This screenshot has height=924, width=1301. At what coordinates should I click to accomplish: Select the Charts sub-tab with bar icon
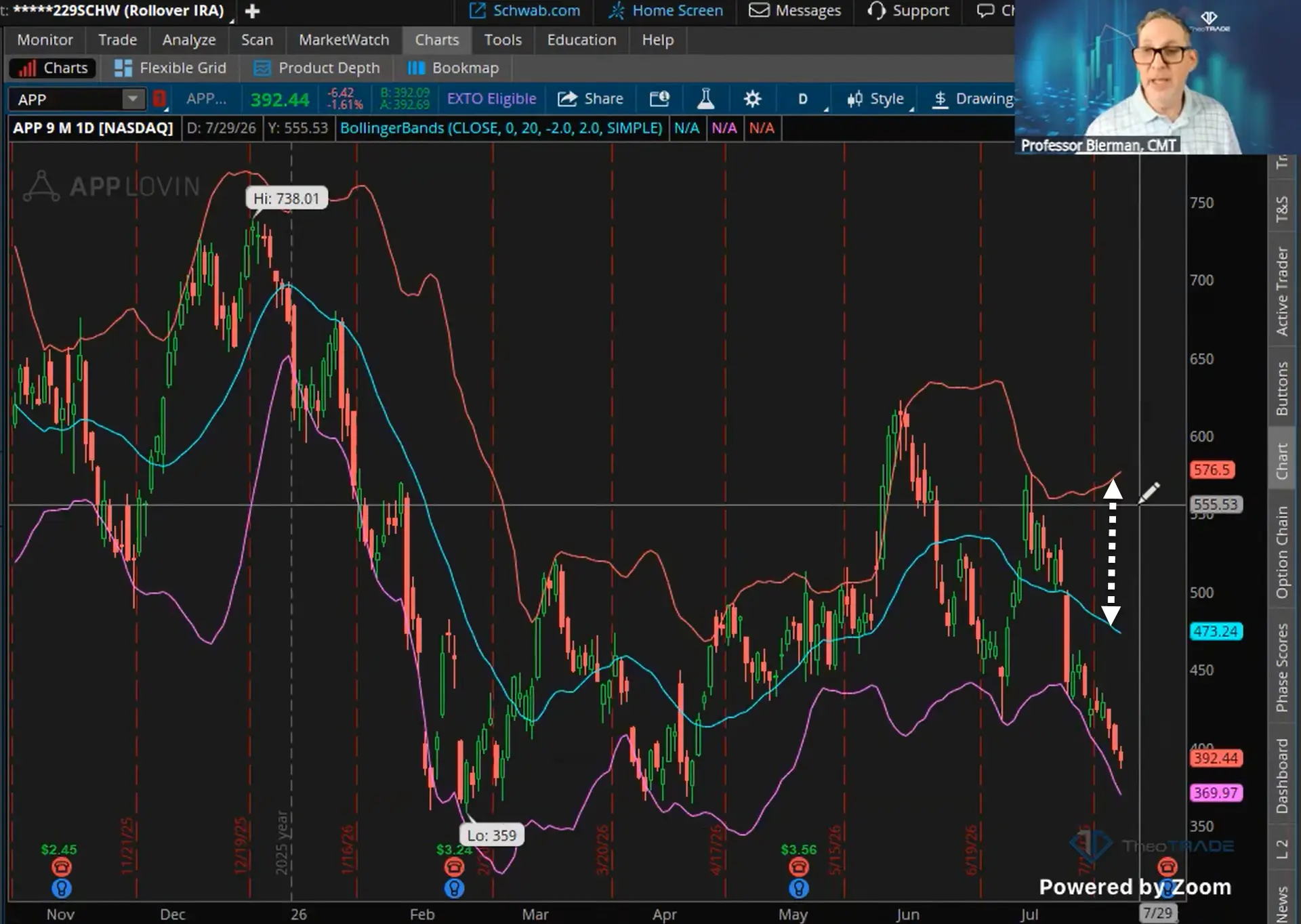(x=53, y=68)
